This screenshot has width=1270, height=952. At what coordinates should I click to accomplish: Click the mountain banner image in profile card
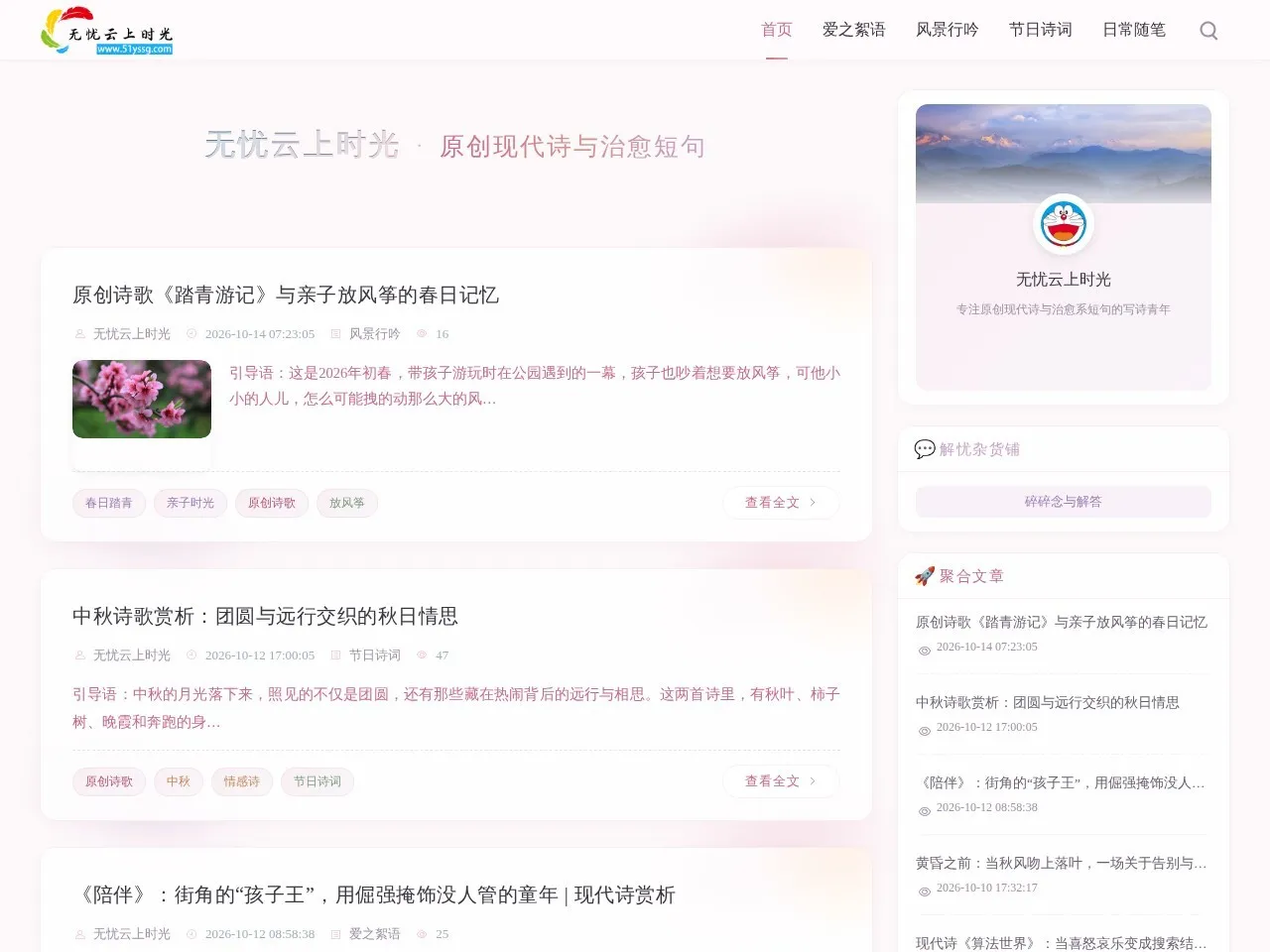pos(1064,154)
